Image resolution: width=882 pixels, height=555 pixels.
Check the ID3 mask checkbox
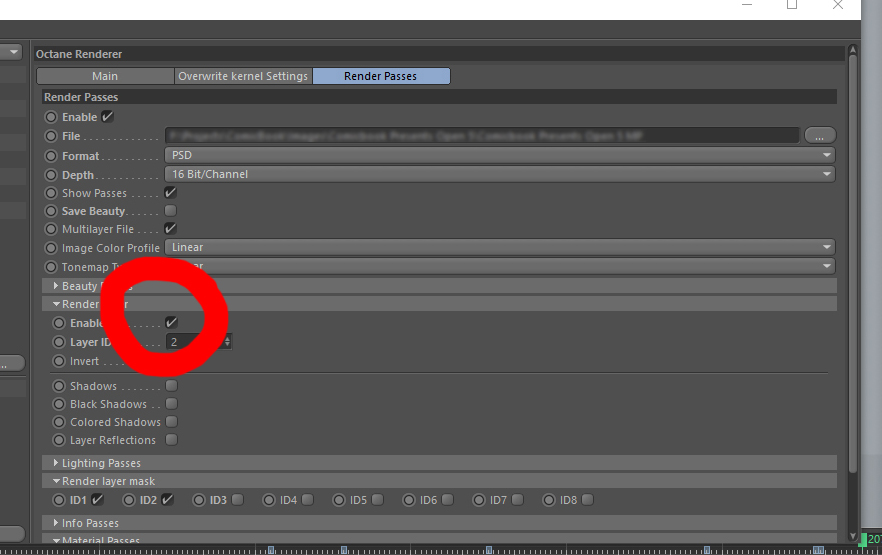click(x=237, y=499)
